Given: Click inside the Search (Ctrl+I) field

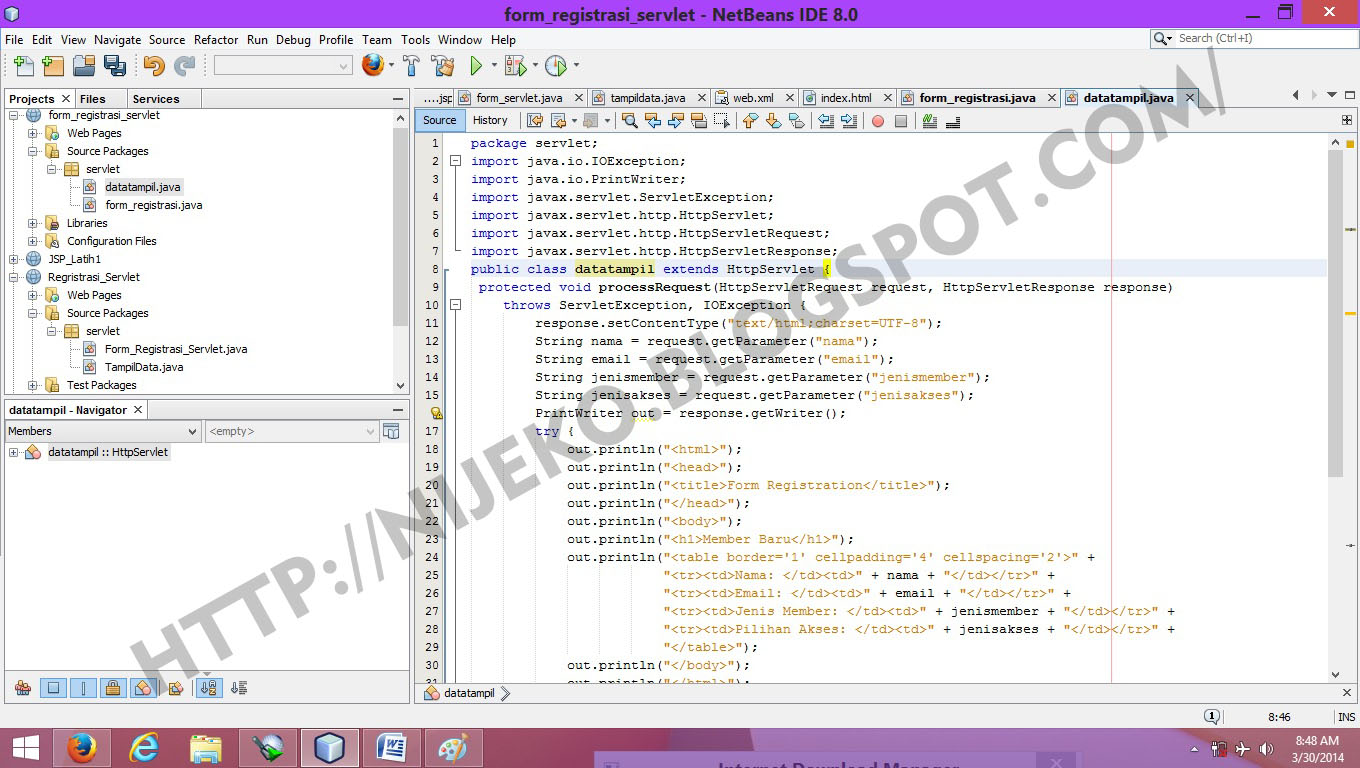Looking at the screenshot, I should (1250, 38).
